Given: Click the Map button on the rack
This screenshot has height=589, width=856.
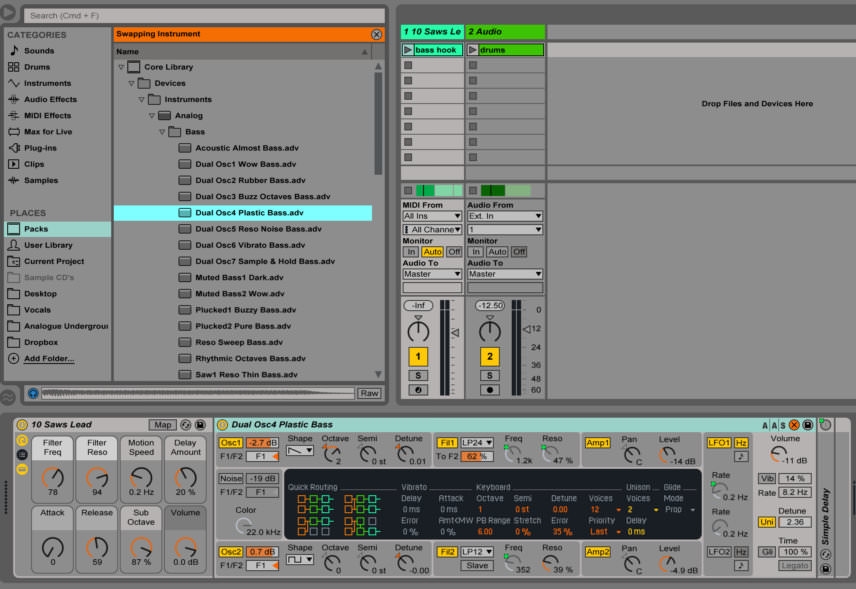Looking at the screenshot, I should click(x=163, y=425).
